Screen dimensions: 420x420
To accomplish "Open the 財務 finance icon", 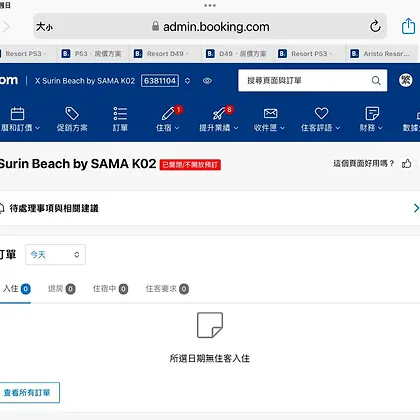I will 372,113.
